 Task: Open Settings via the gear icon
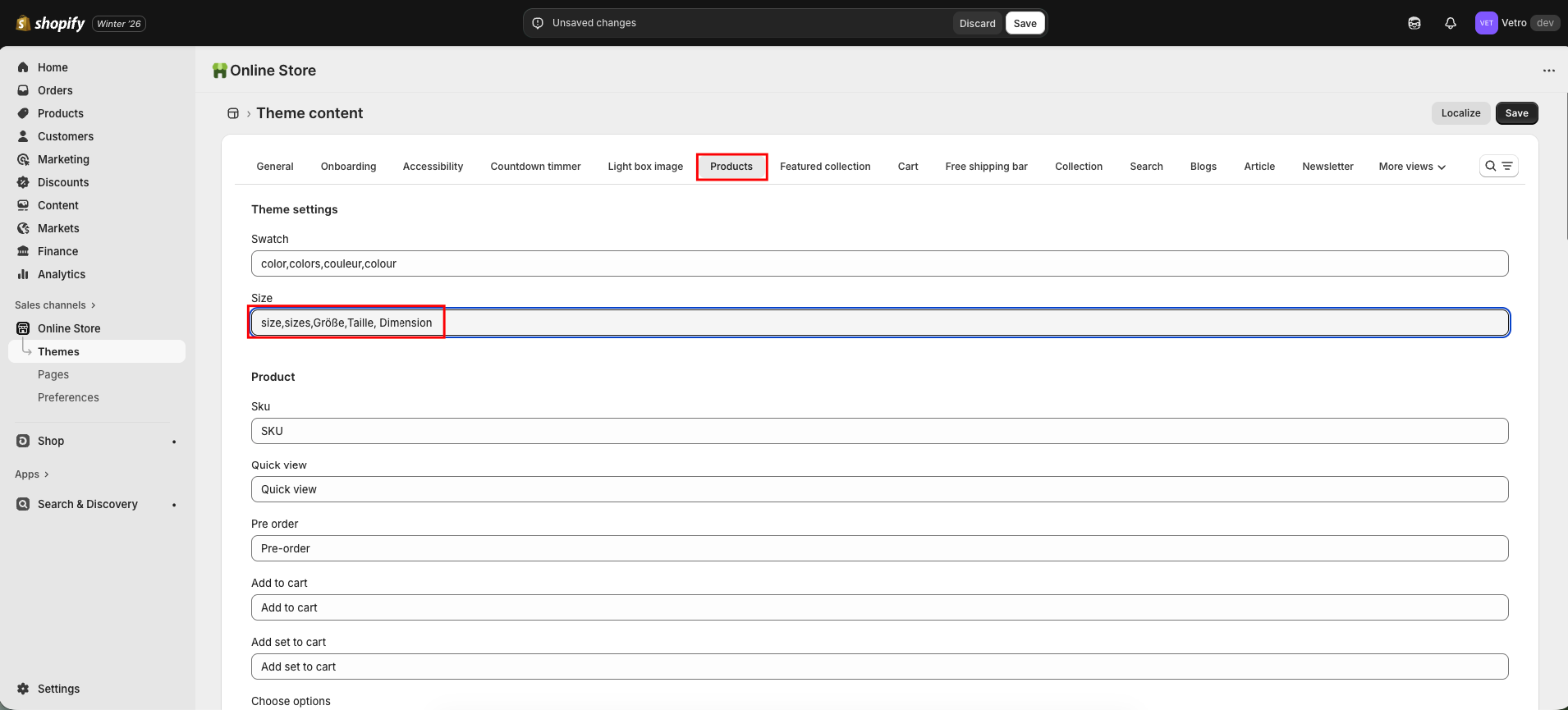coord(23,689)
